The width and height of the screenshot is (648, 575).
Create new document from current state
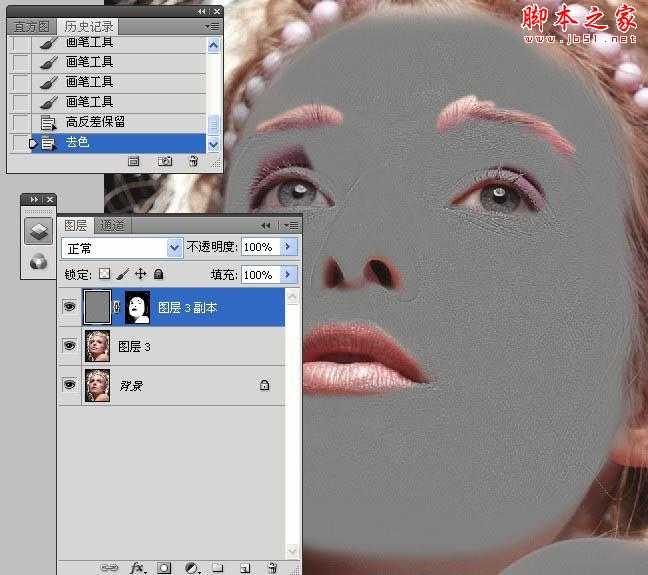click(x=133, y=161)
